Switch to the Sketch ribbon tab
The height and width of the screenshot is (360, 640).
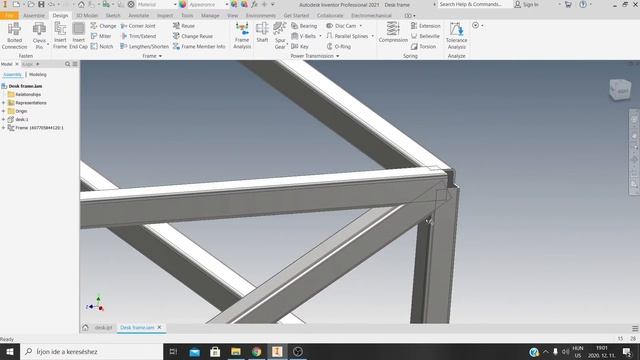(113, 16)
